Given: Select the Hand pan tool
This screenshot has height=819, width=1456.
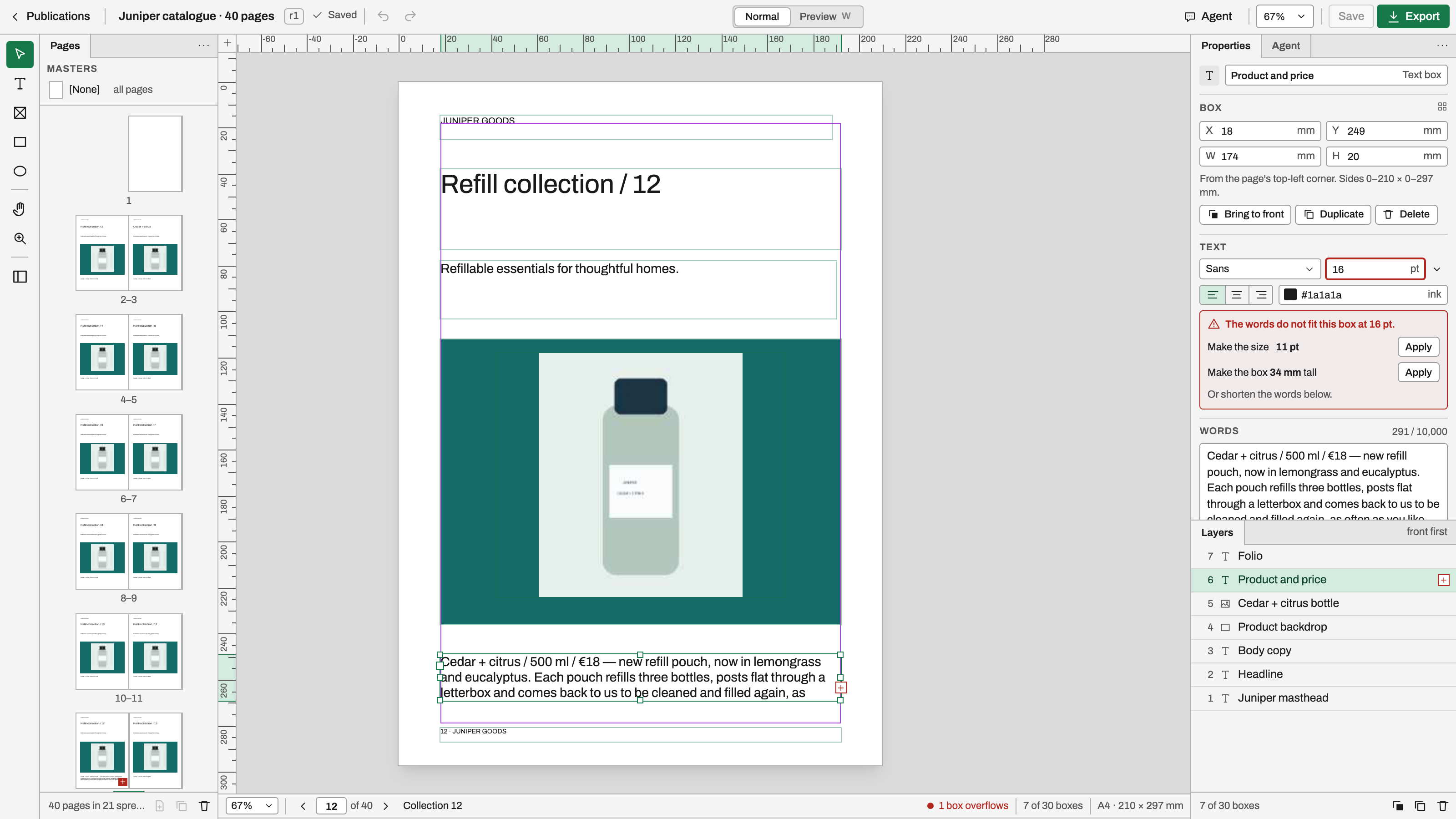Looking at the screenshot, I should pos(20,209).
